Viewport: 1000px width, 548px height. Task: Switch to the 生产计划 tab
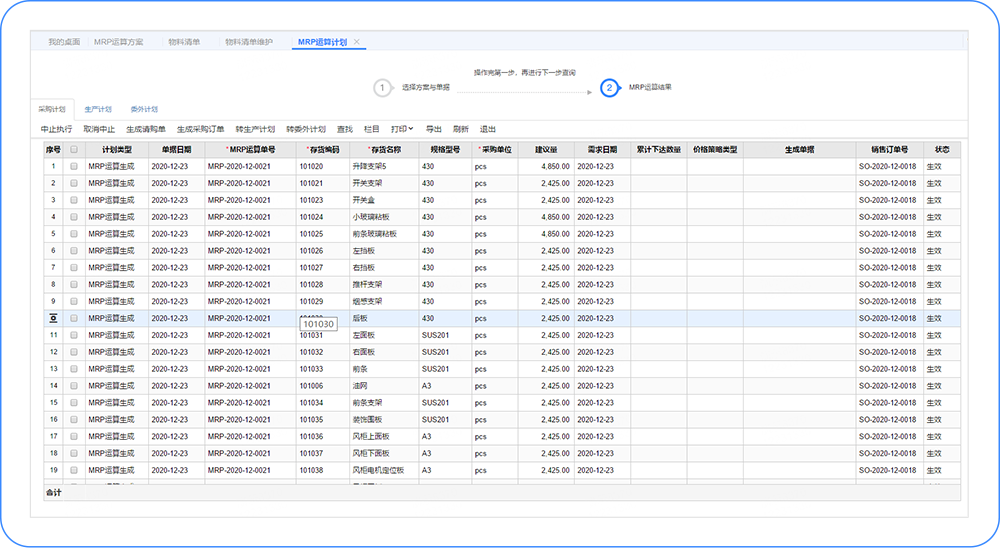click(98, 109)
